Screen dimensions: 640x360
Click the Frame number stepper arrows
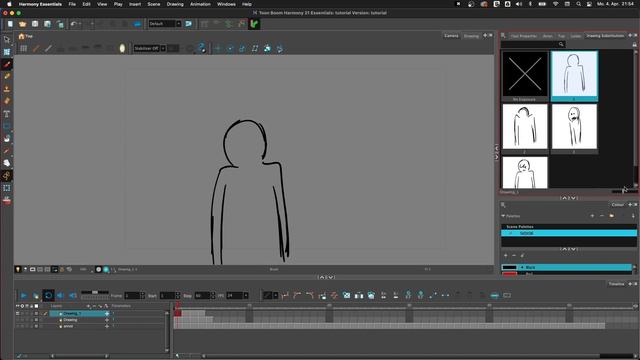coord(142,296)
